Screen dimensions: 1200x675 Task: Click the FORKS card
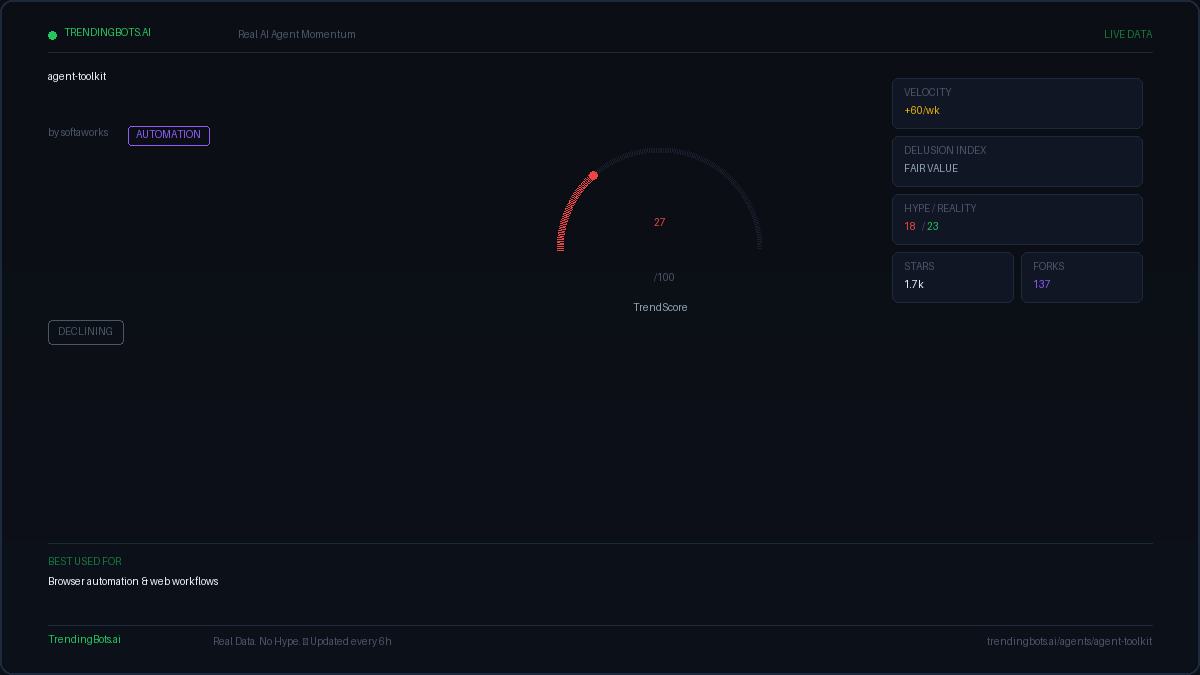1082,277
